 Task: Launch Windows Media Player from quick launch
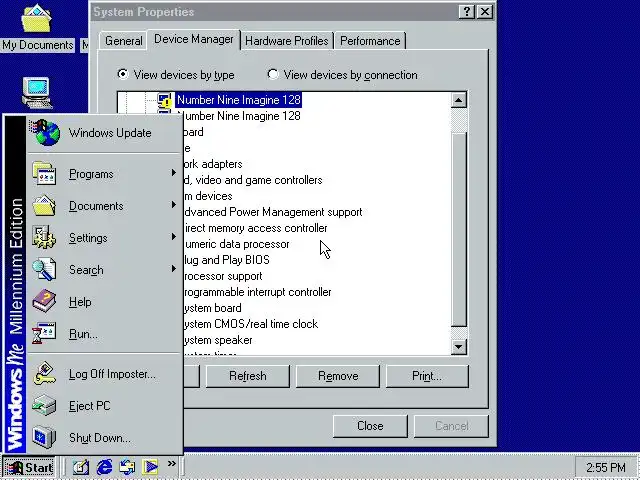(x=150, y=467)
